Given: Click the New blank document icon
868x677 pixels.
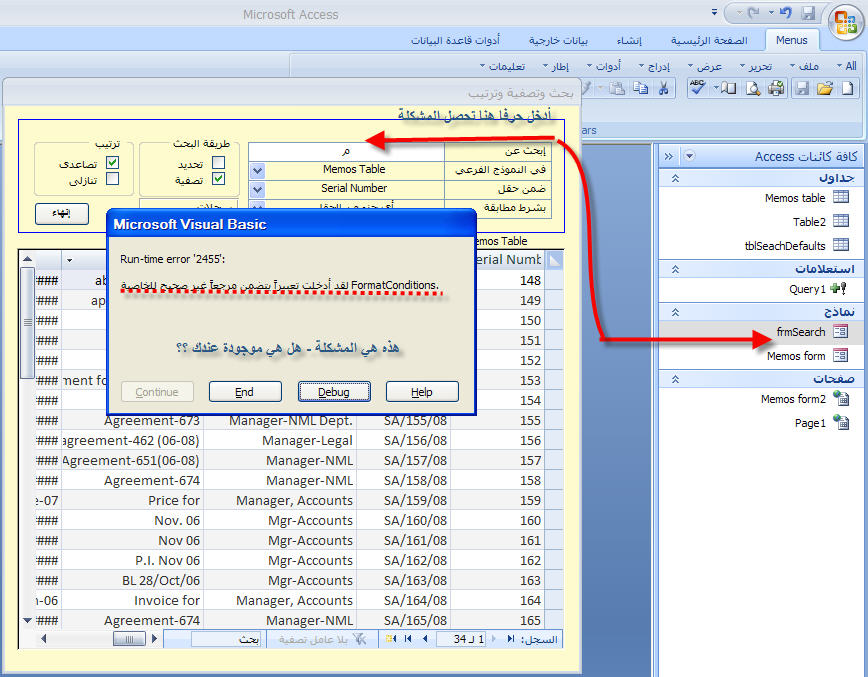Looking at the screenshot, I should 848,88.
